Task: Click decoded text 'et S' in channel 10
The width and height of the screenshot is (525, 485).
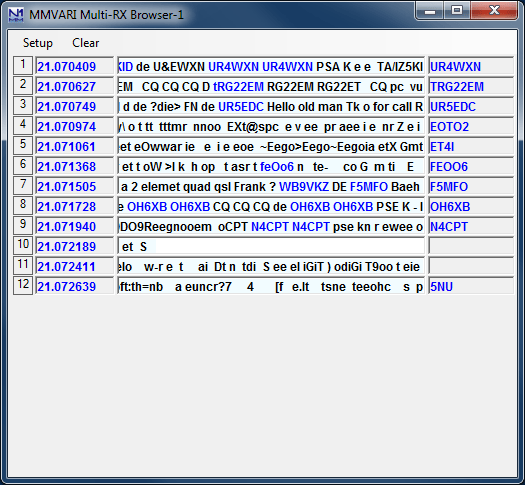Action: [134, 247]
